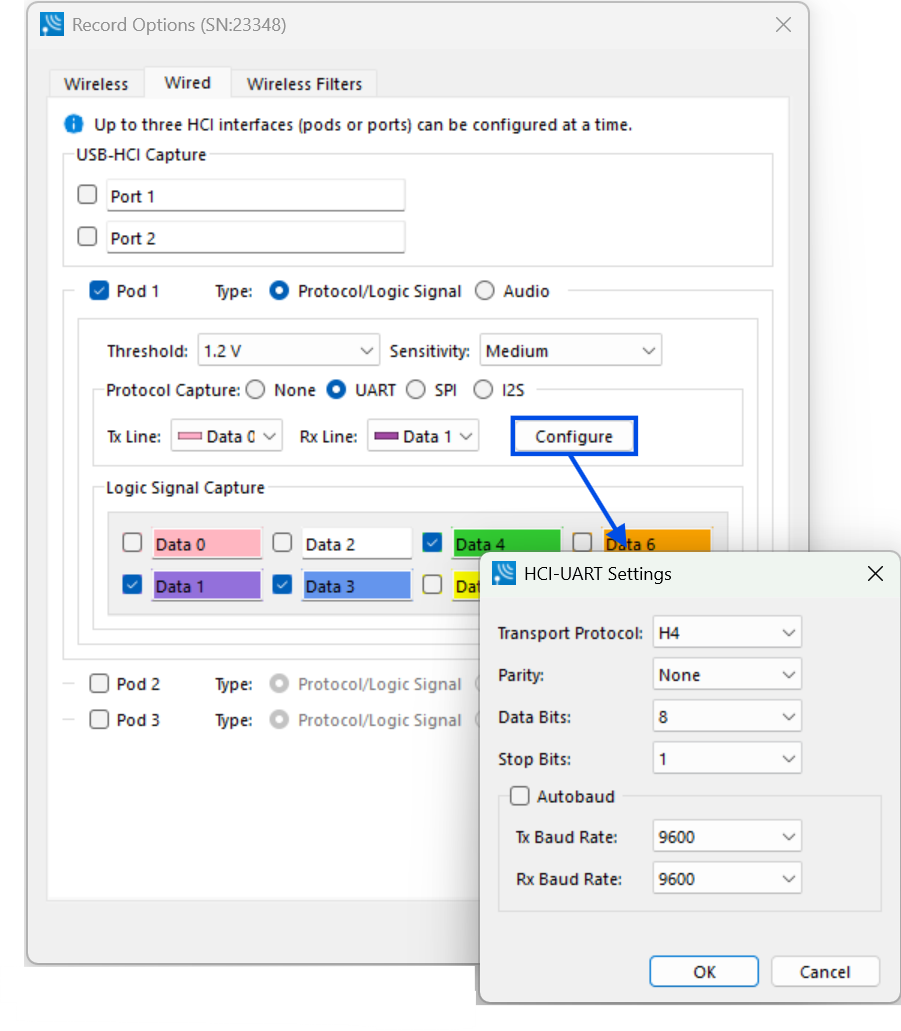The height and width of the screenshot is (1031, 901).
Task: Click the pink Data 0 color label
Action: click(x=207, y=544)
